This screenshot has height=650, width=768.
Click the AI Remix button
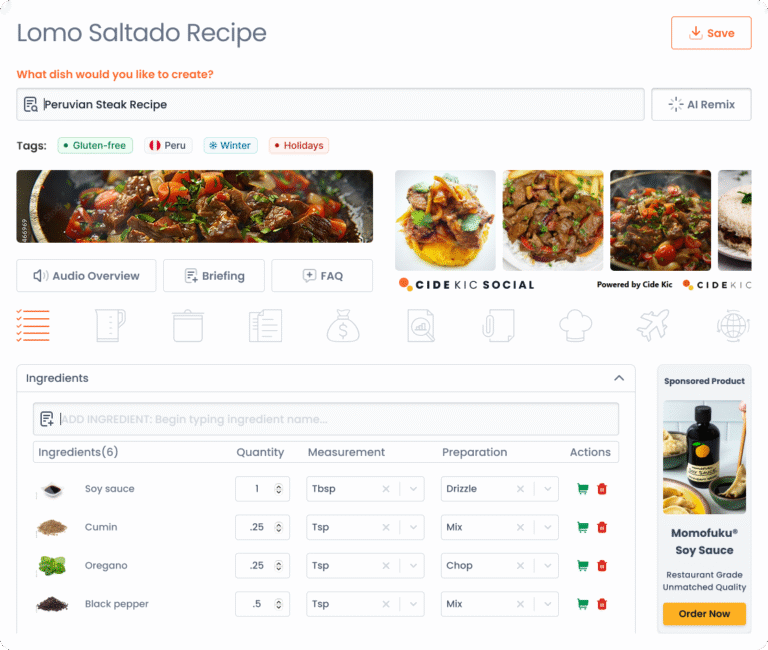point(701,104)
